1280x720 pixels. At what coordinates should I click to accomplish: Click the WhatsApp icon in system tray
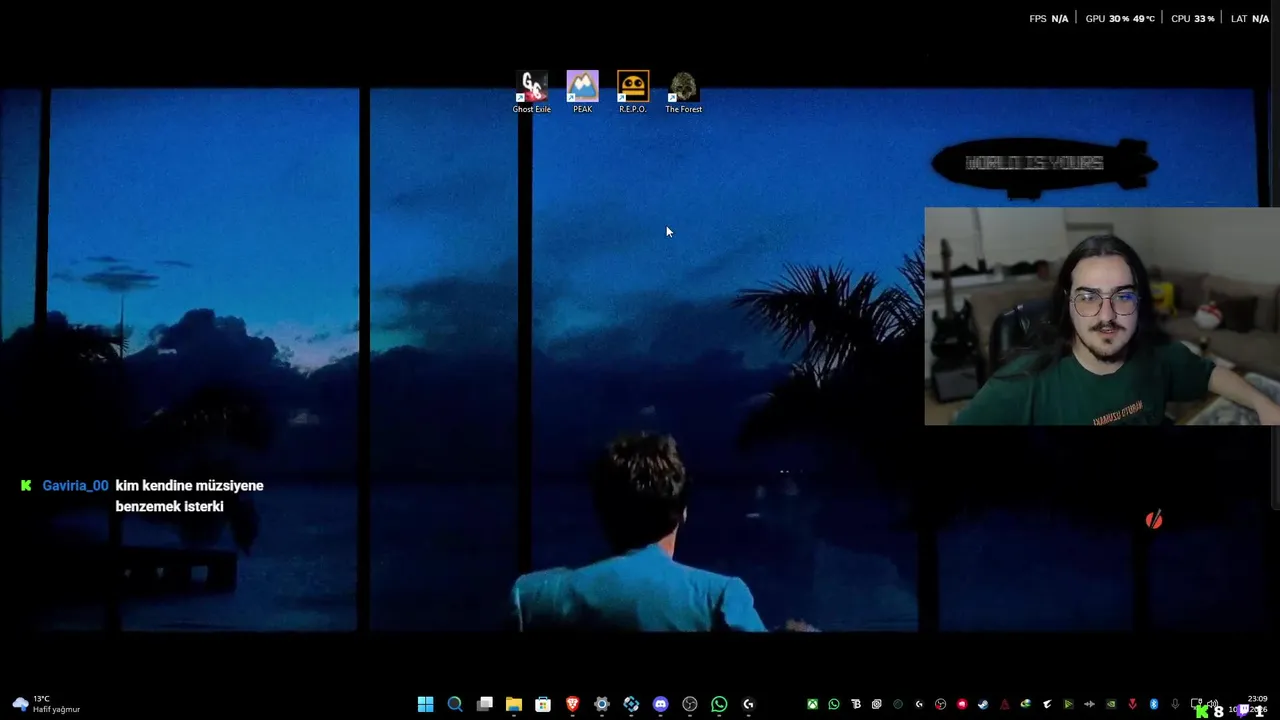(x=834, y=704)
